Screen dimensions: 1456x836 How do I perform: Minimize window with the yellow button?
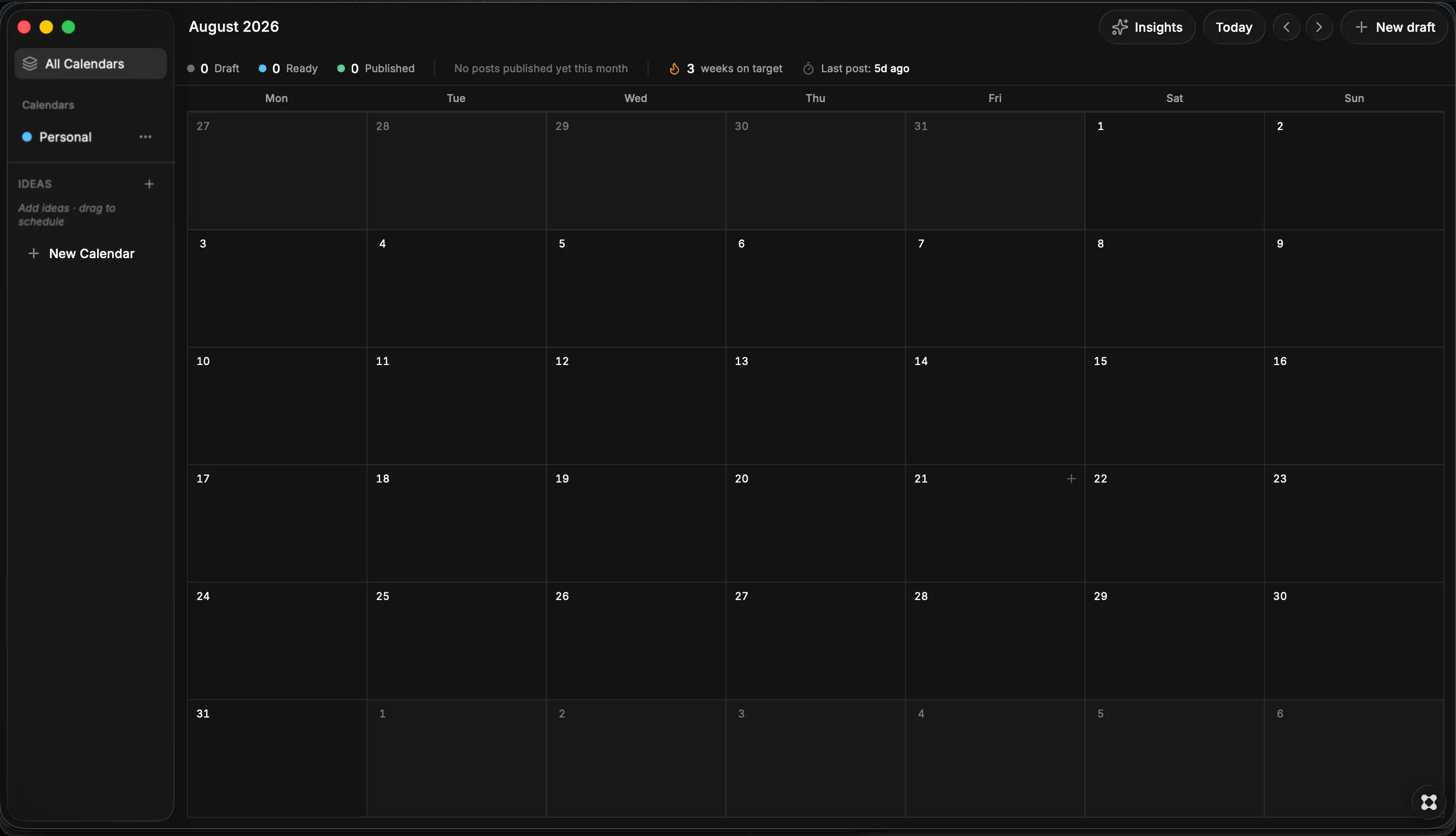pyautogui.click(x=46, y=27)
